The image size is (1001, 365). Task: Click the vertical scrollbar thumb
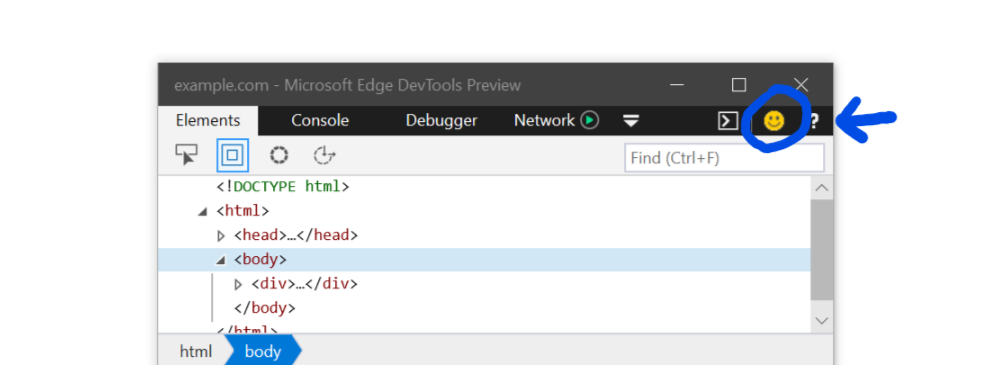click(x=822, y=250)
